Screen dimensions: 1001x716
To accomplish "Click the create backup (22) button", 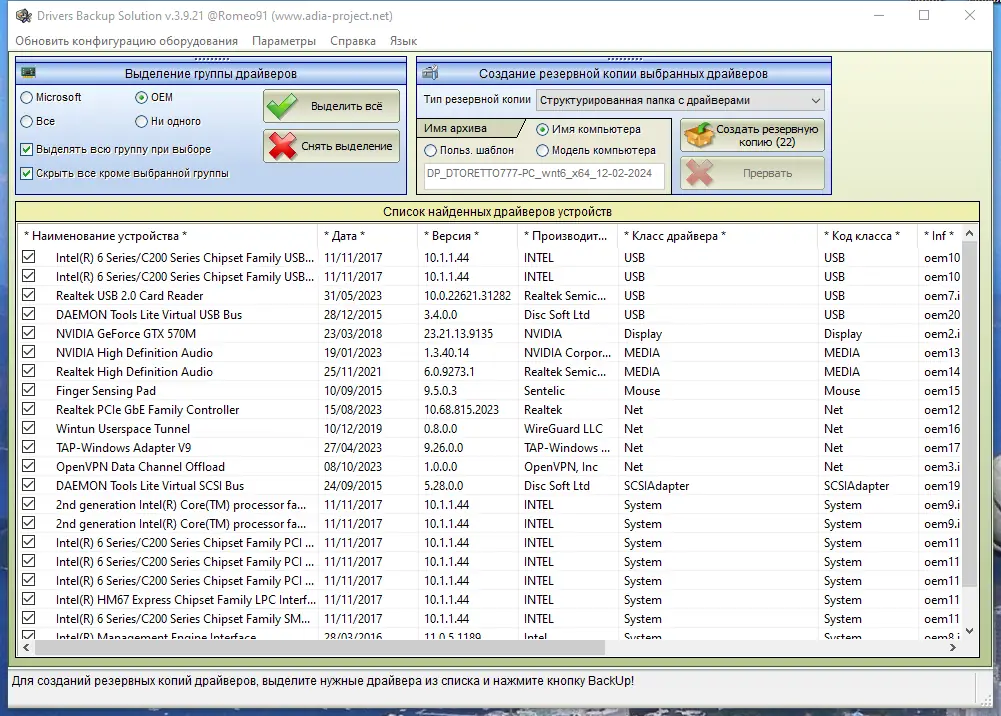I will point(752,135).
